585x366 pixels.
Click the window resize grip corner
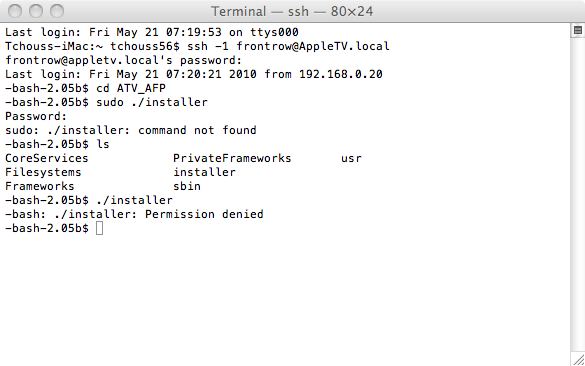578,360
